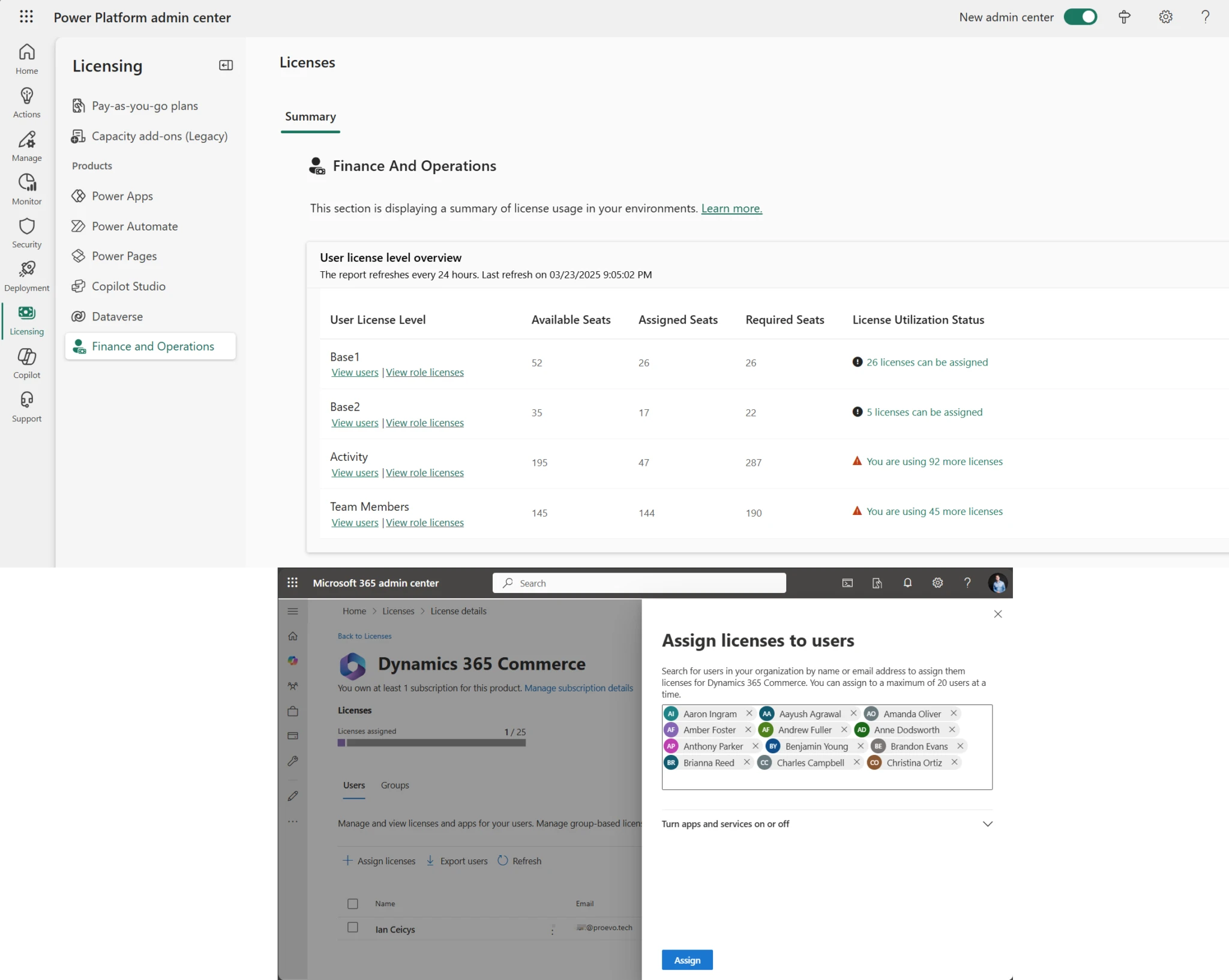Screen dimensions: 1229x980
Task: Open Monitor in left rail
Action: tap(26, 190)
